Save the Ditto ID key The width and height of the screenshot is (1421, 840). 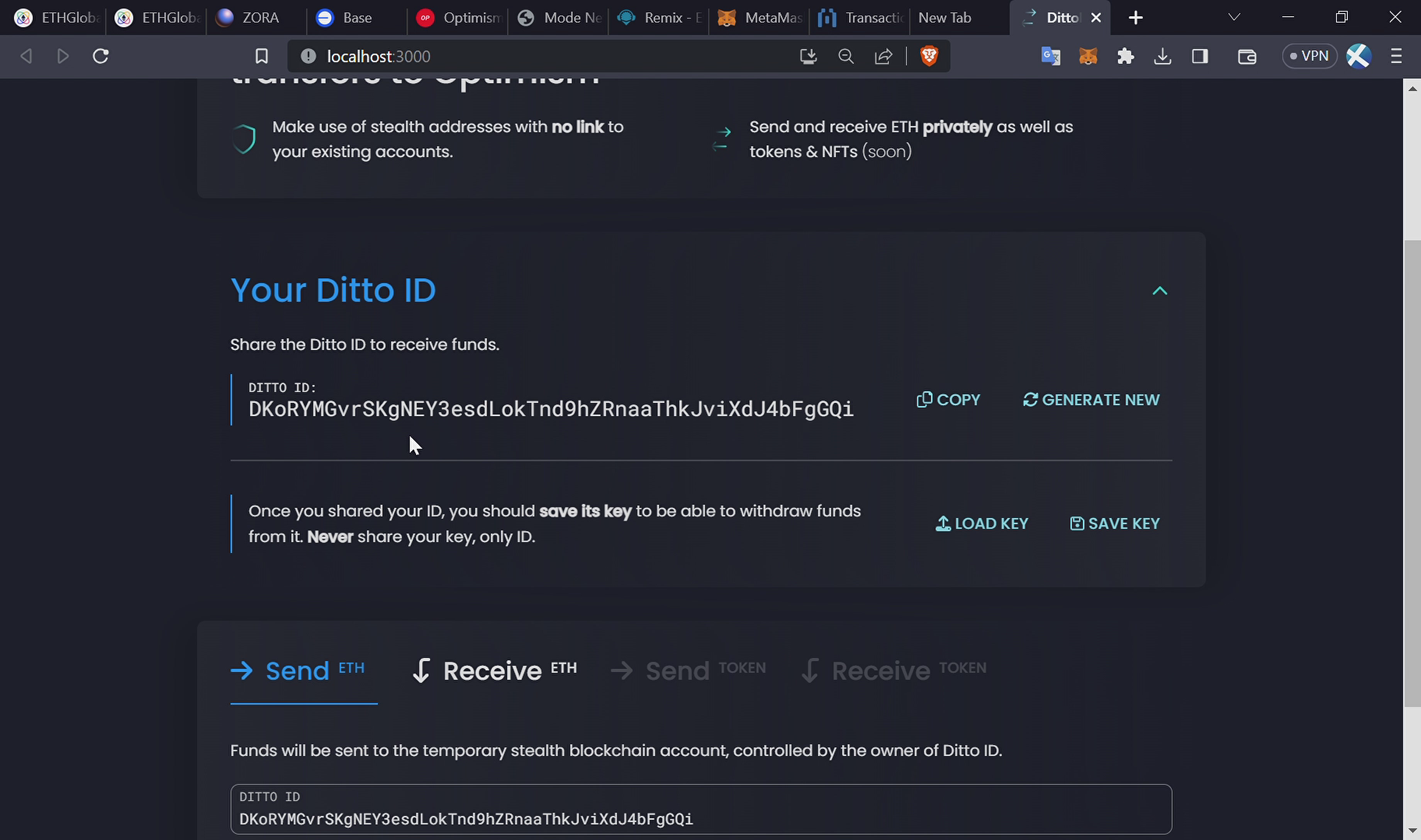1114,523
